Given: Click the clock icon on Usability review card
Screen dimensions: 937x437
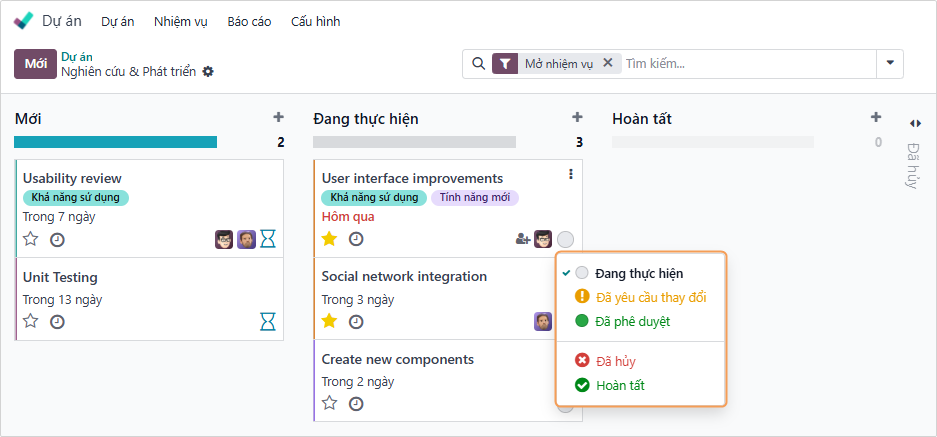Looking at the screenshot, I should (57, 239).
